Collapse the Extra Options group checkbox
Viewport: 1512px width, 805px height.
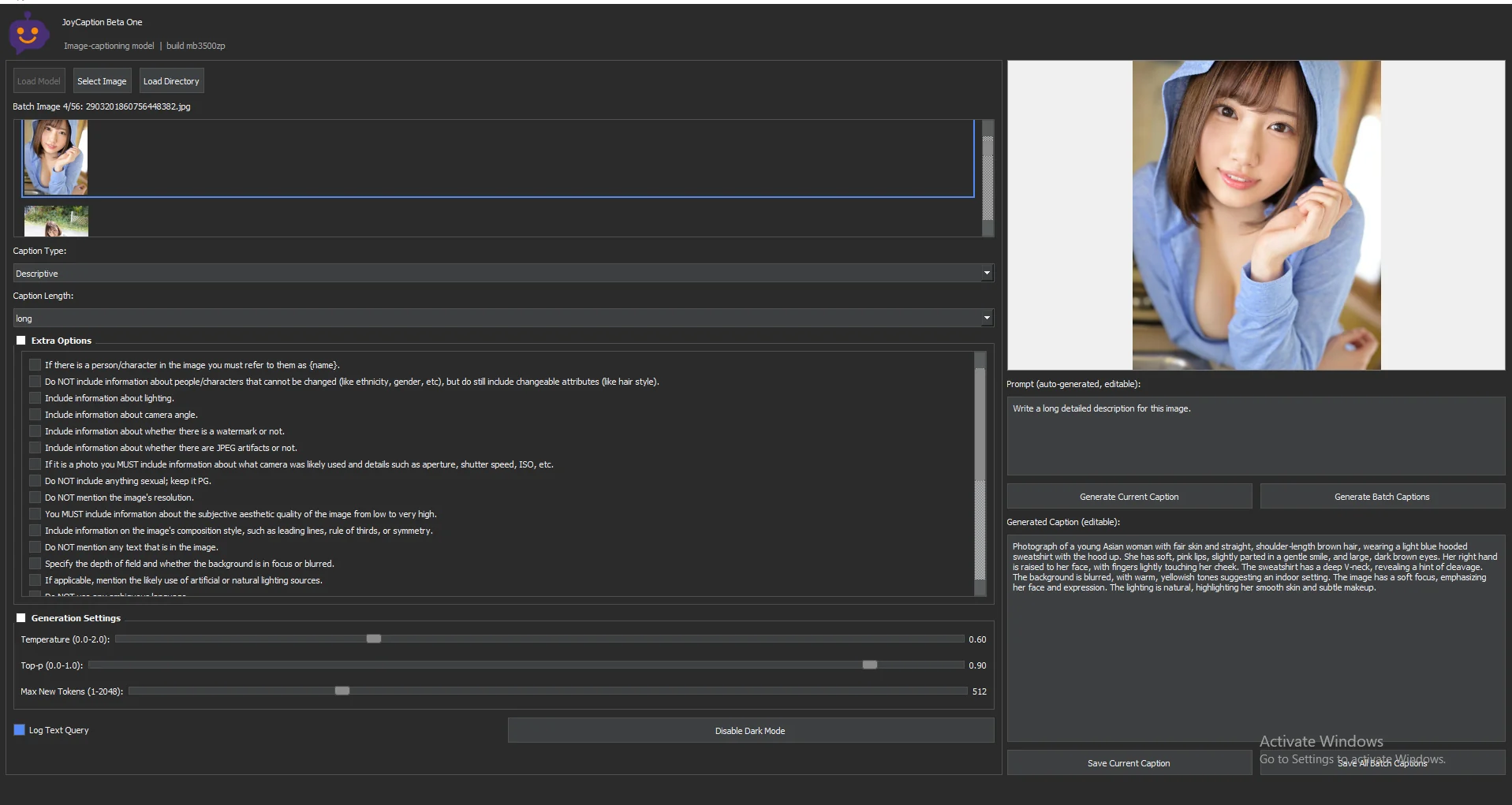click(21, 341)
